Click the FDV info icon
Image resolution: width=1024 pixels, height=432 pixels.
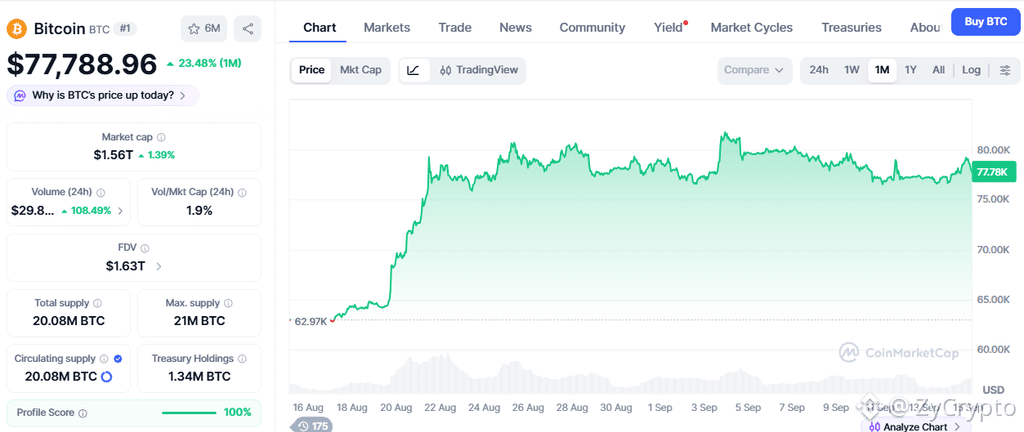[145, 249]
